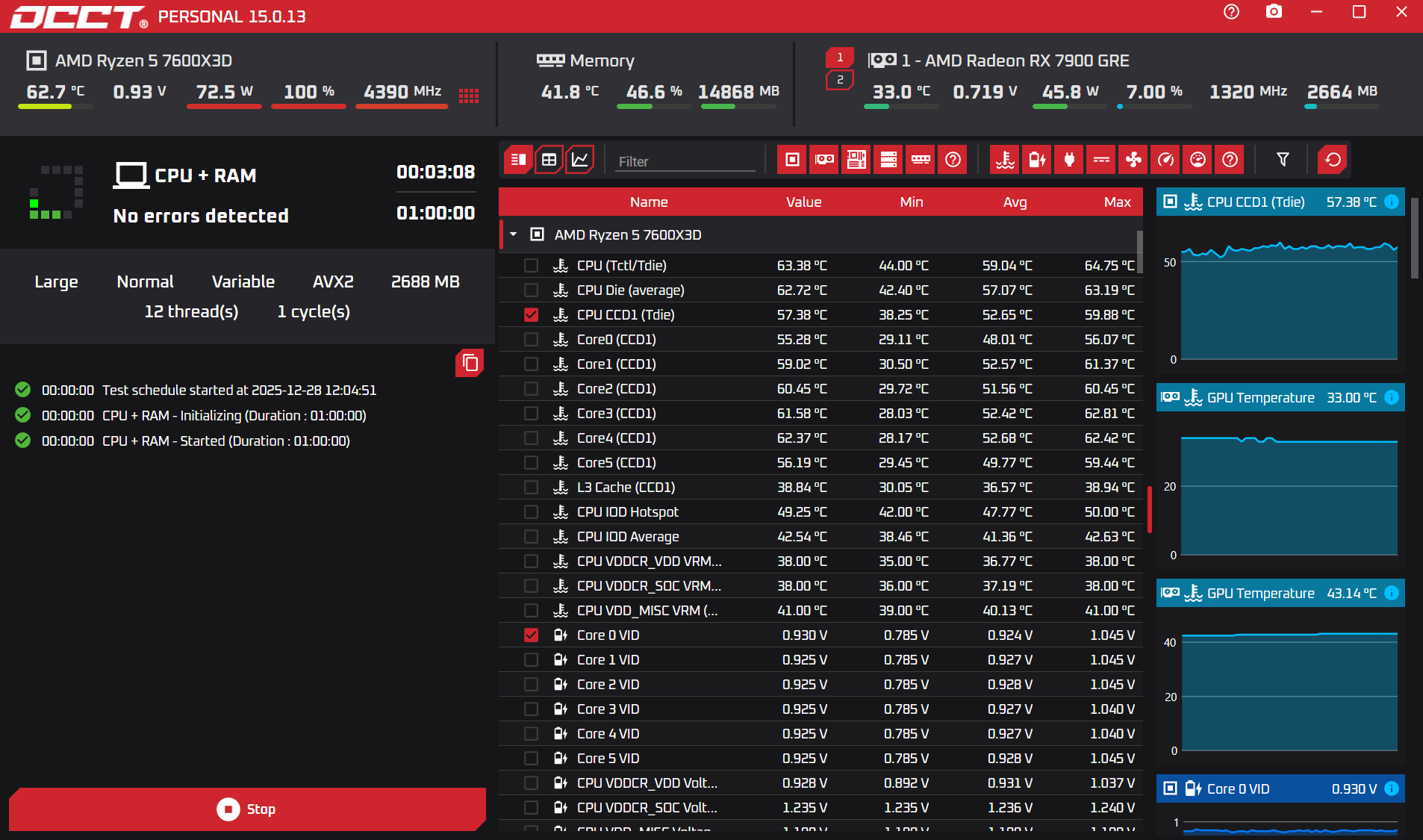Click the 'CPU + RAM - Initializing' log entry

(234, 416)
